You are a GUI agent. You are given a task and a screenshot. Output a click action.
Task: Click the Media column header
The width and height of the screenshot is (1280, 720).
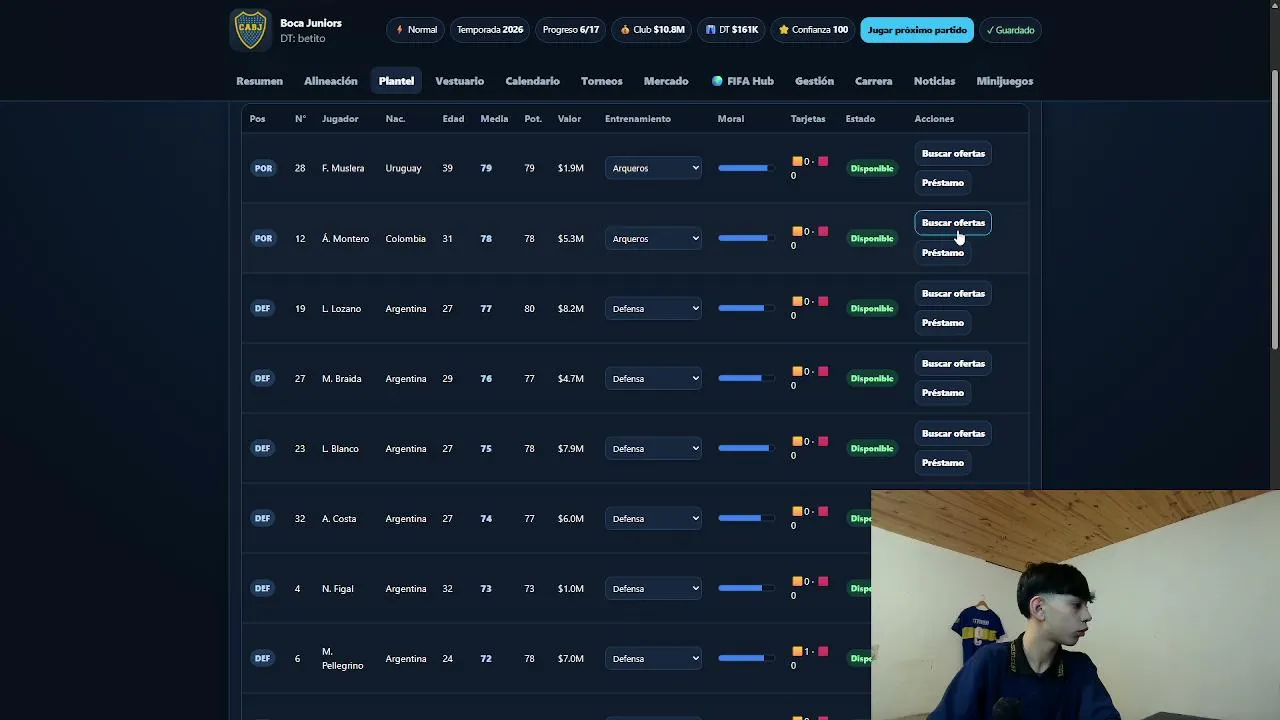point(494,119)
